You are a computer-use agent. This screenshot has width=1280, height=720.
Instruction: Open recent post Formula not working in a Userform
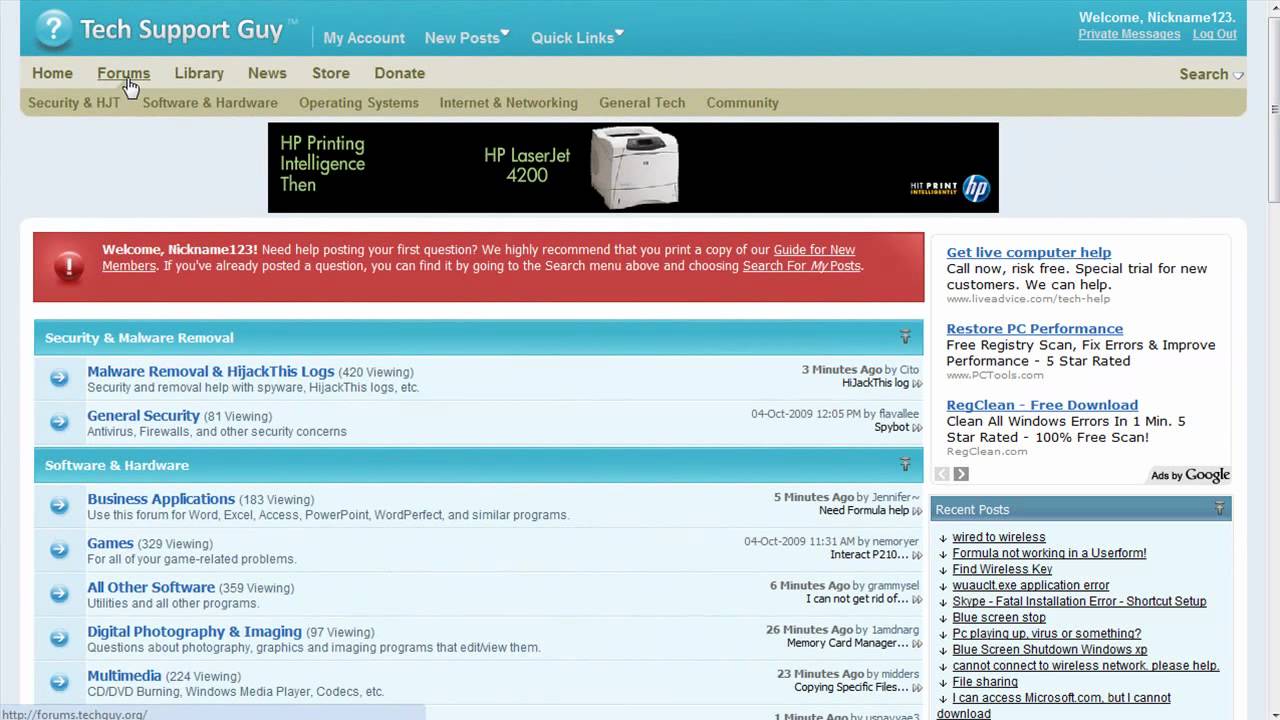tap(1049, 553)
